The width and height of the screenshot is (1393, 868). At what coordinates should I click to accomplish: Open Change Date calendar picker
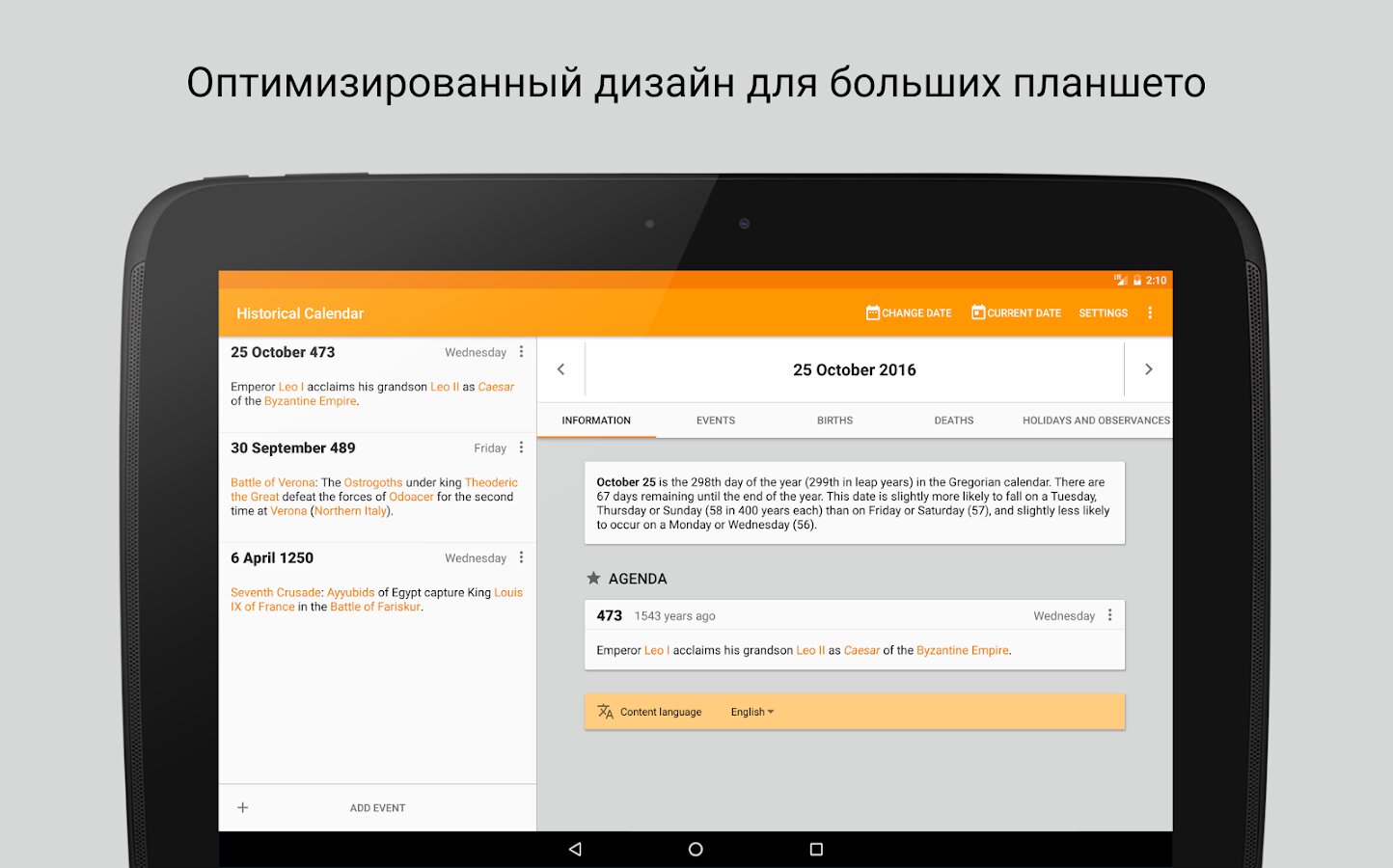[x=909, y=312]
